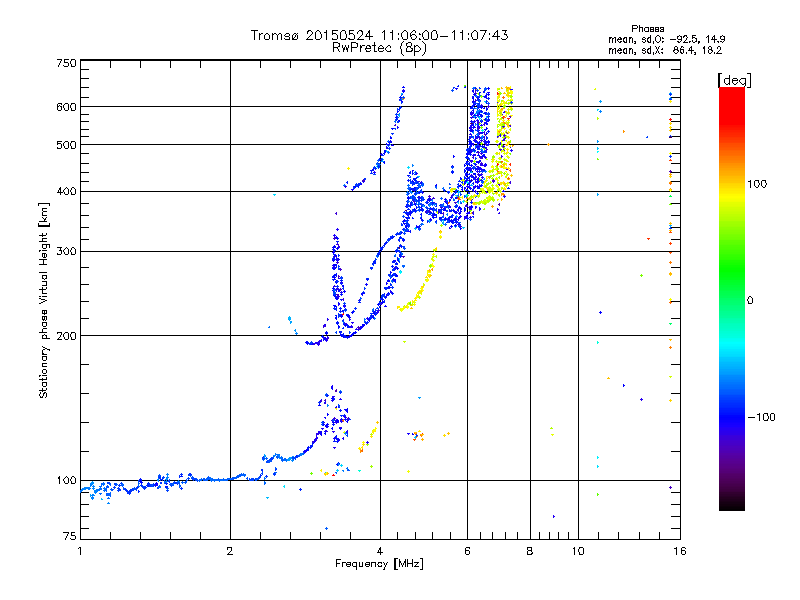
Task: Click the phase color bar gradient
Action: coord(732,298)
